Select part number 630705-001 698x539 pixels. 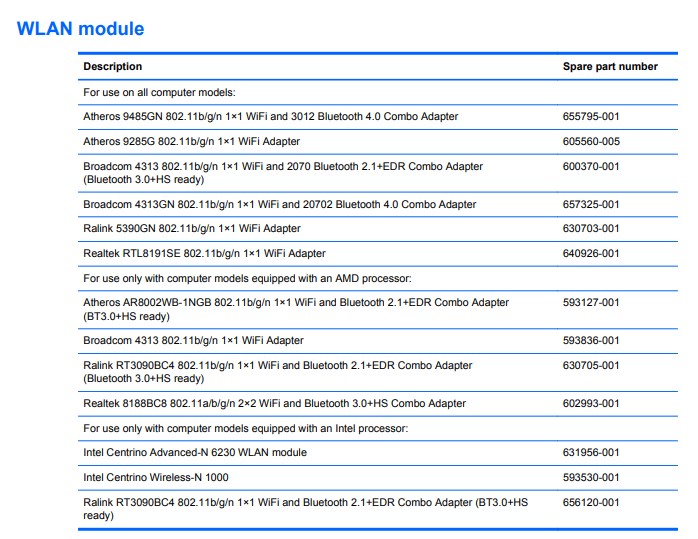click(x=591, y=366)
